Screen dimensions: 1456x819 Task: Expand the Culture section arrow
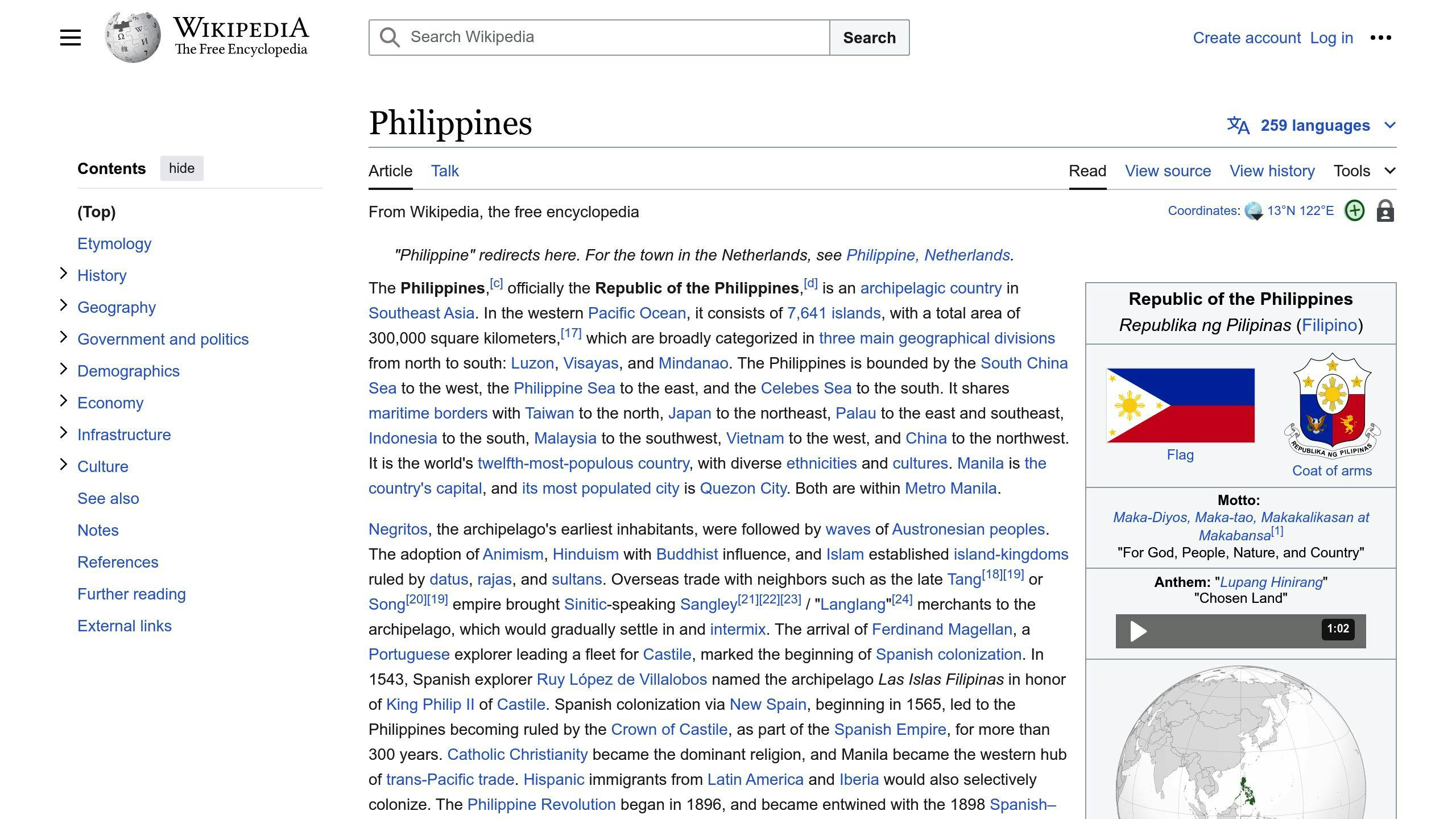click(x=64, y=465)
